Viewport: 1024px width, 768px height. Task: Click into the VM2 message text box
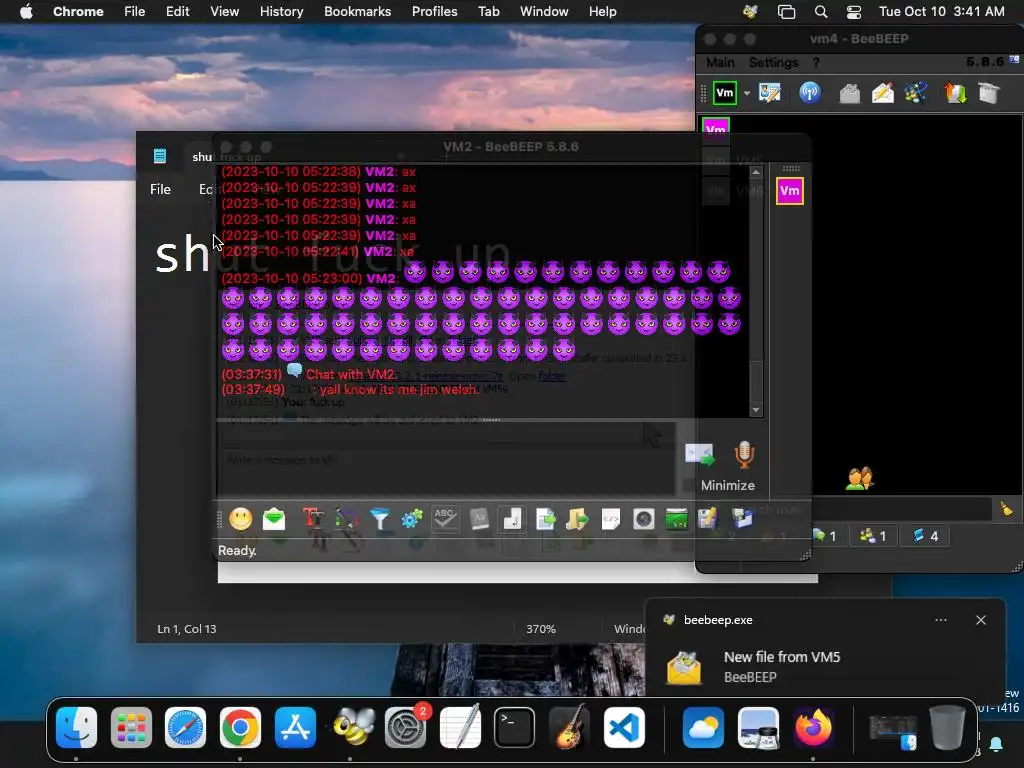(x=447, y=460)
